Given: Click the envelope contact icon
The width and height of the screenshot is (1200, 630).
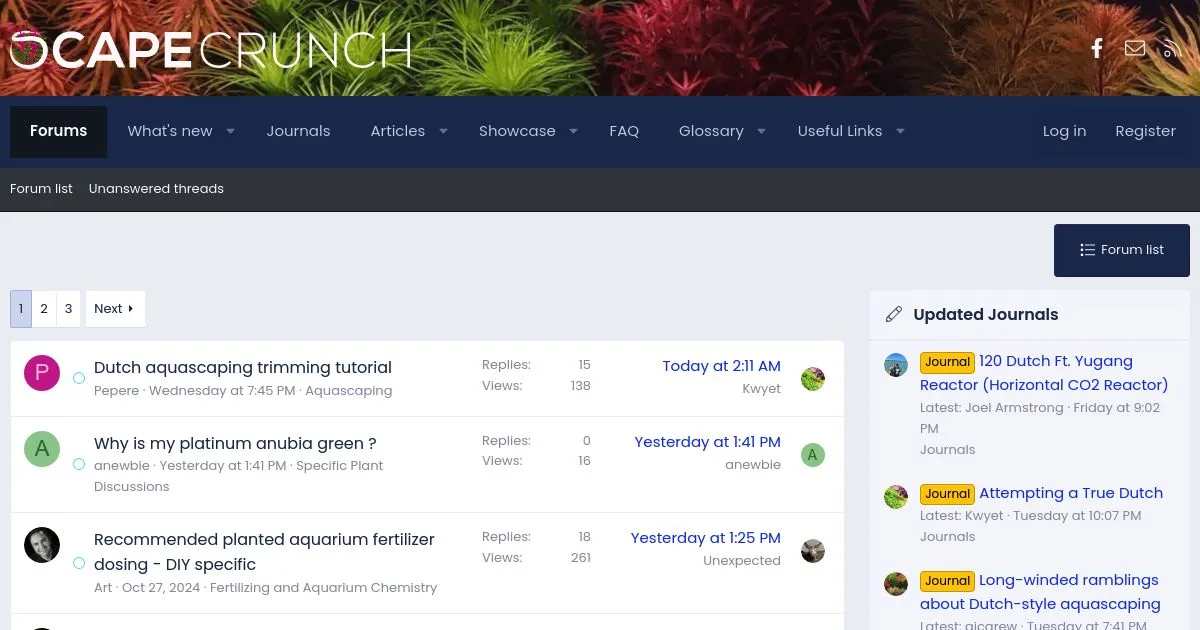Looking at the screenshot, I should pos(1135,48).
